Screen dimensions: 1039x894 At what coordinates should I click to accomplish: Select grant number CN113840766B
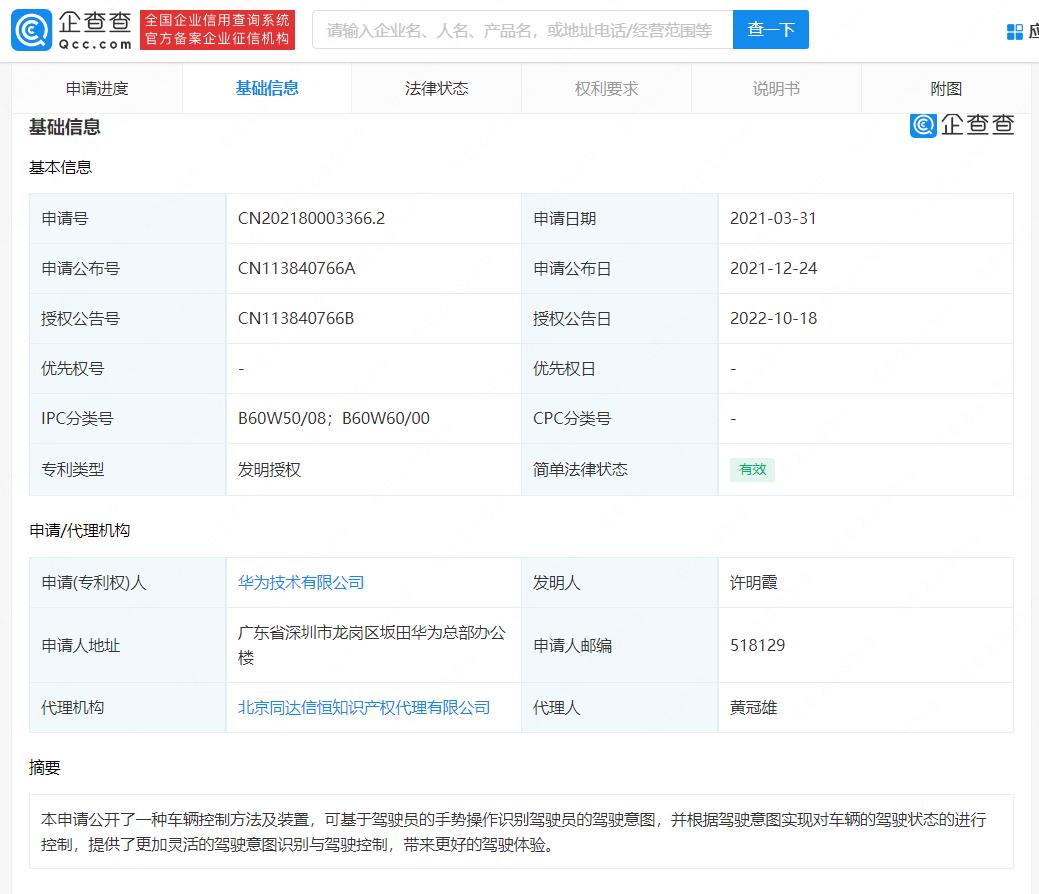[296, 318]
